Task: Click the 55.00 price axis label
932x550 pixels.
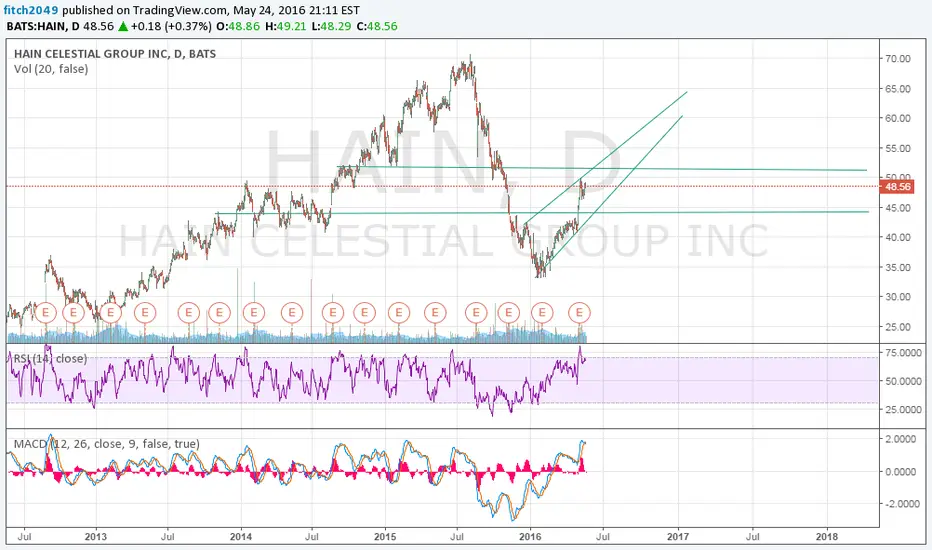Action: coord(898,149)
